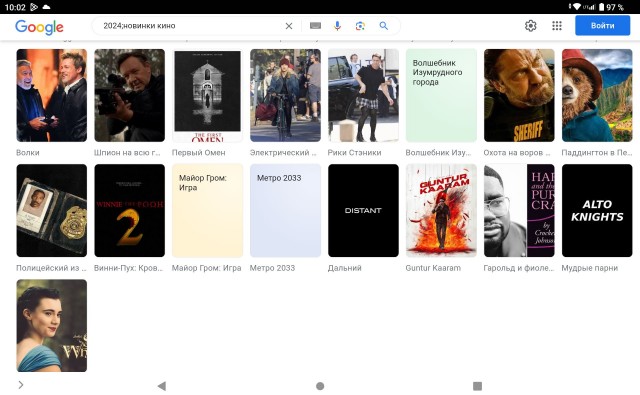Select the Паддингтон в Пе... poster

click(x=597, y=95)
